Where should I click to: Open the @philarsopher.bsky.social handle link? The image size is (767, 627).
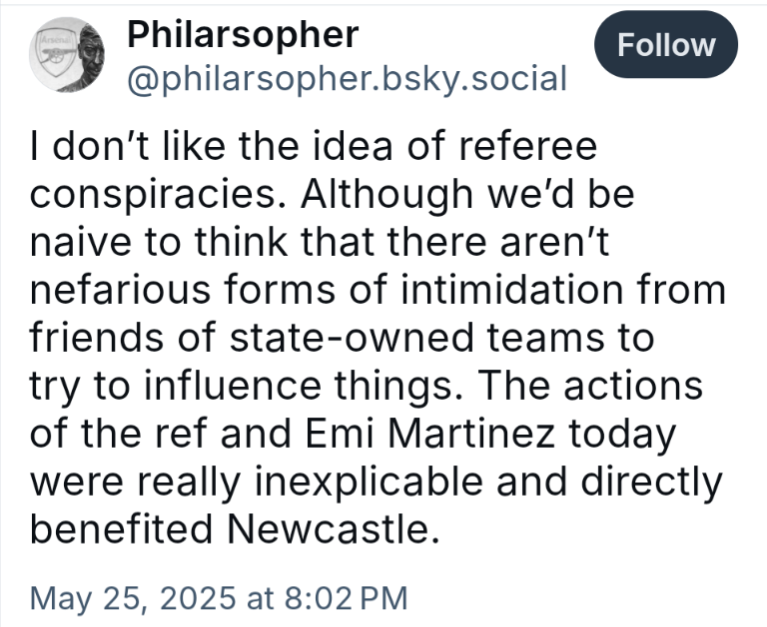coord(347,79)
